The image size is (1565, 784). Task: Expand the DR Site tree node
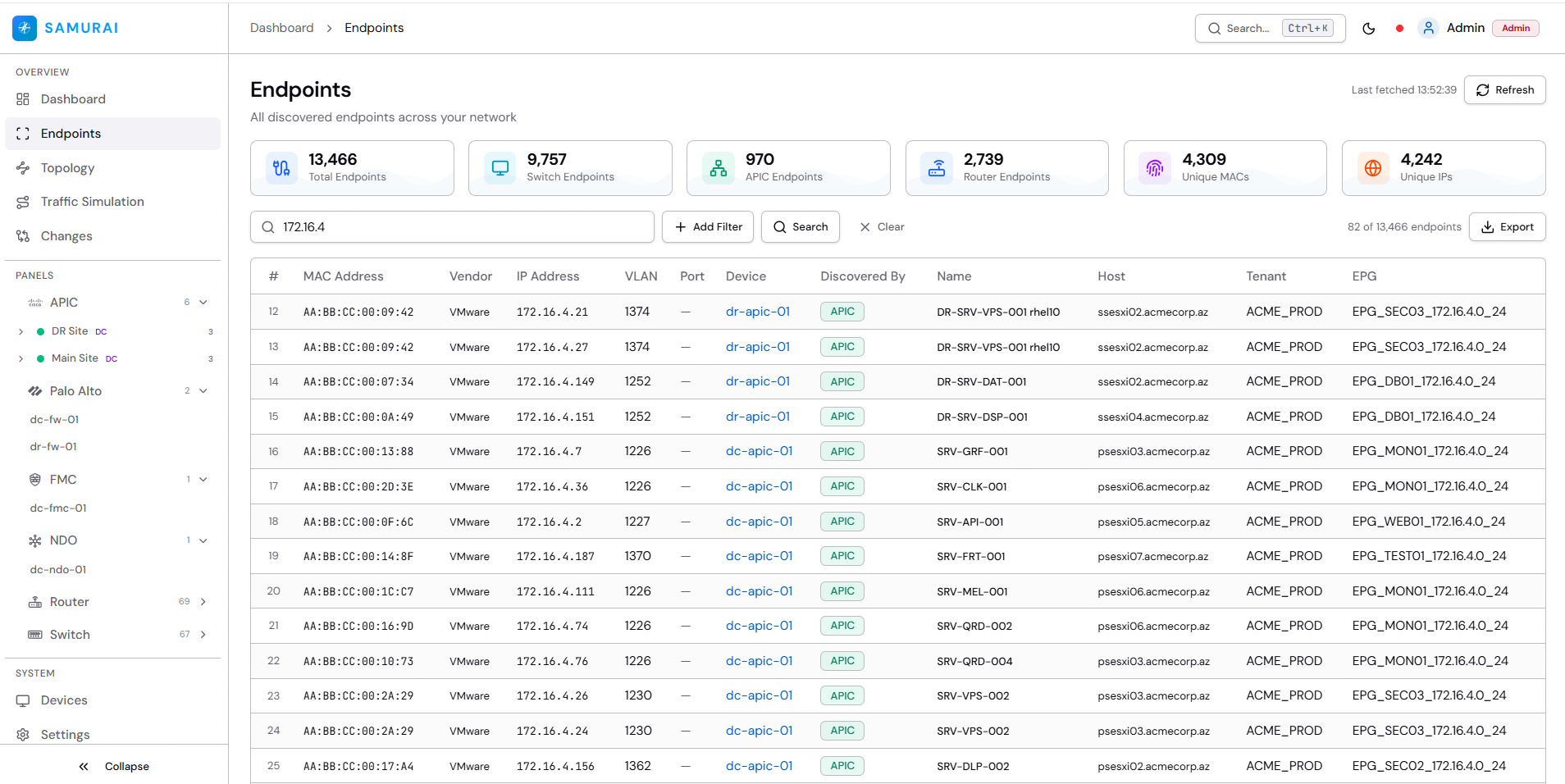[x=21, y=332]
